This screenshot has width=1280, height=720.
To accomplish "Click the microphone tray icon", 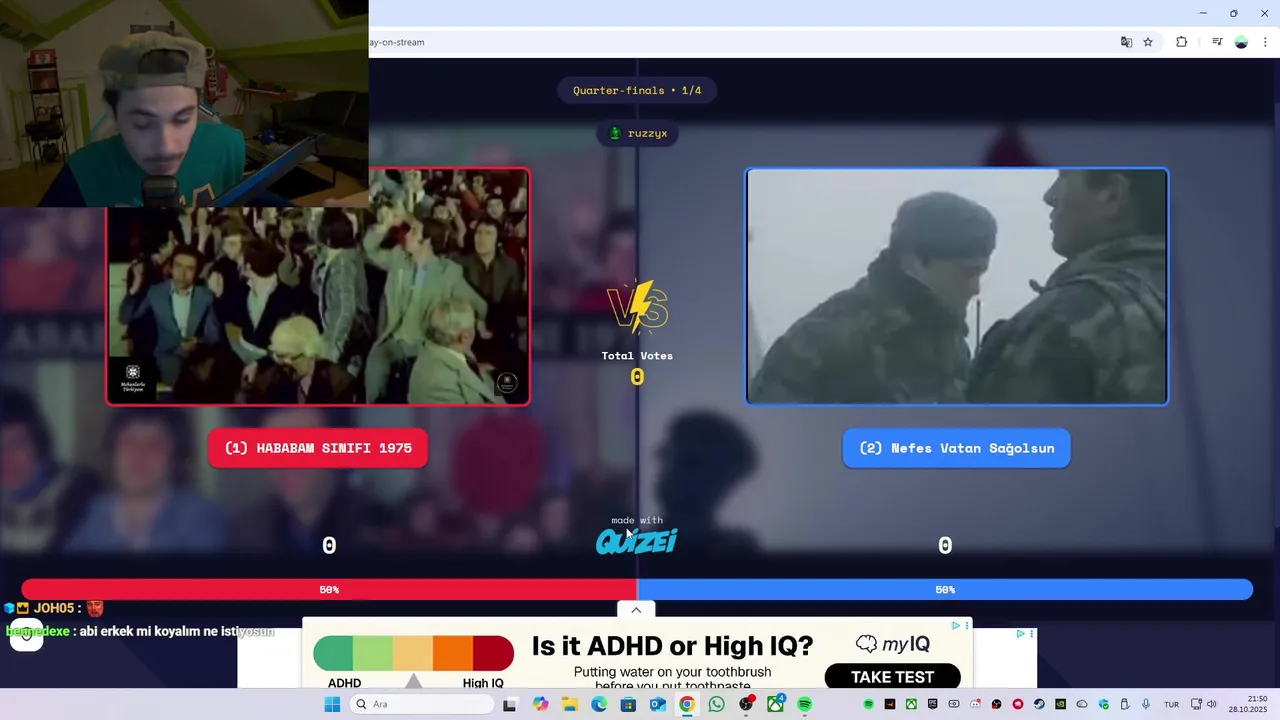I will 1146,704.
